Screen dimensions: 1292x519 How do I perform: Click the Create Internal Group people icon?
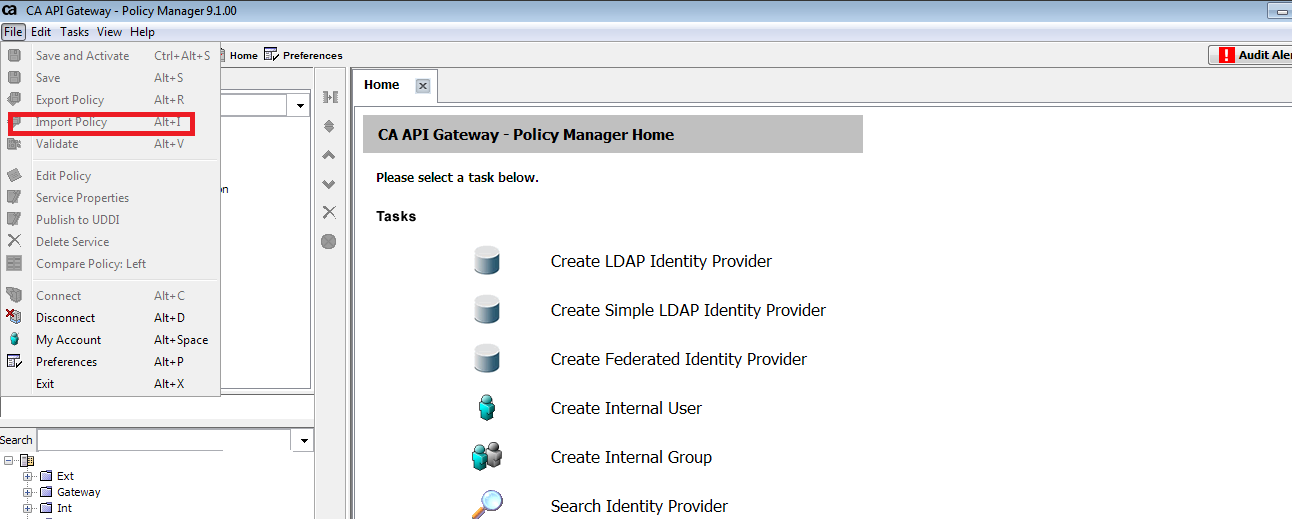pyautogui.click(x=487, y=457)
